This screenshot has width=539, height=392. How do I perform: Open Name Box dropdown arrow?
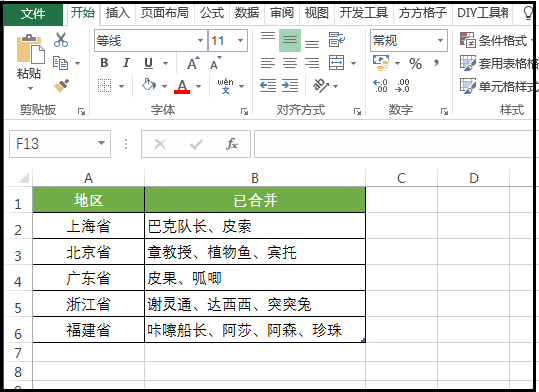pyautogui.click(x=101, y=143)
